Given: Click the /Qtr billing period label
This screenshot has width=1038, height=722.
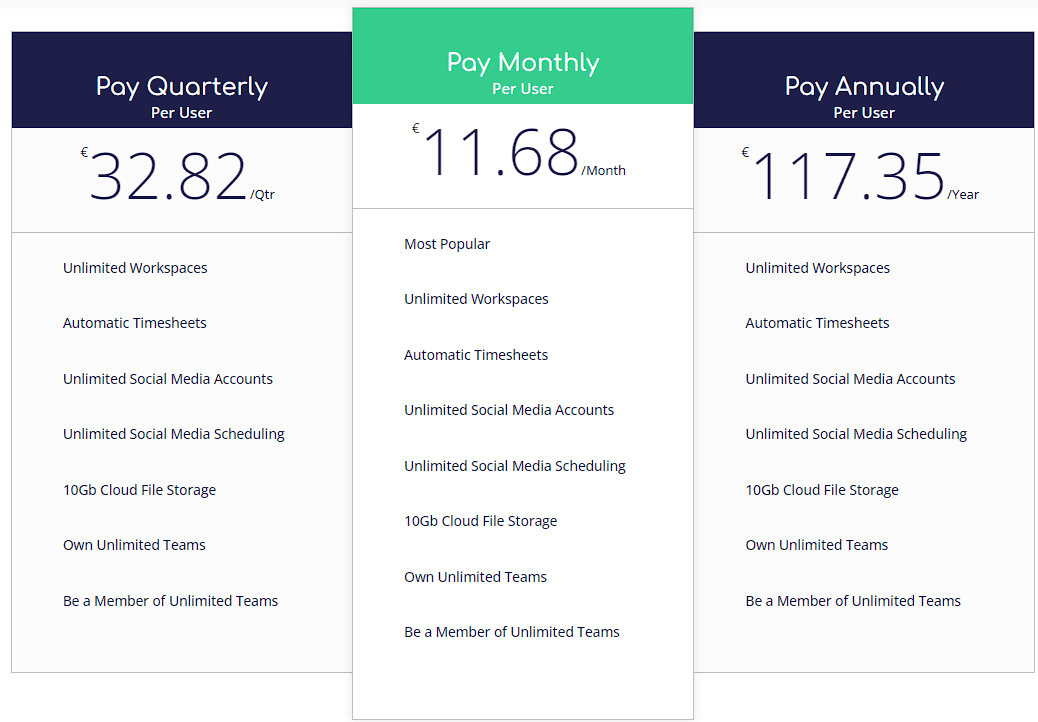Looking at the screenshot, I should tap(263, 195).
